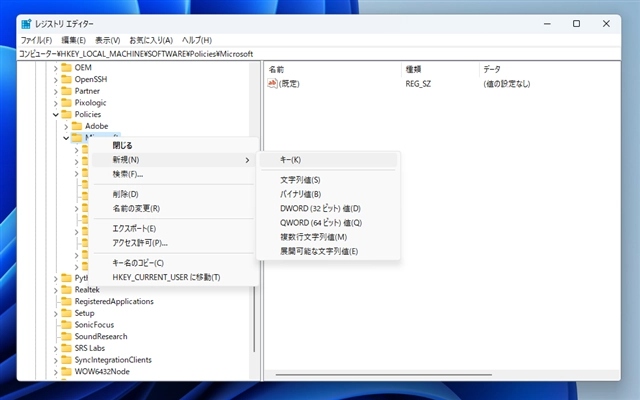640x400 pixels.
Task: Select the OEM folder icon
Action: coord(66,67)
